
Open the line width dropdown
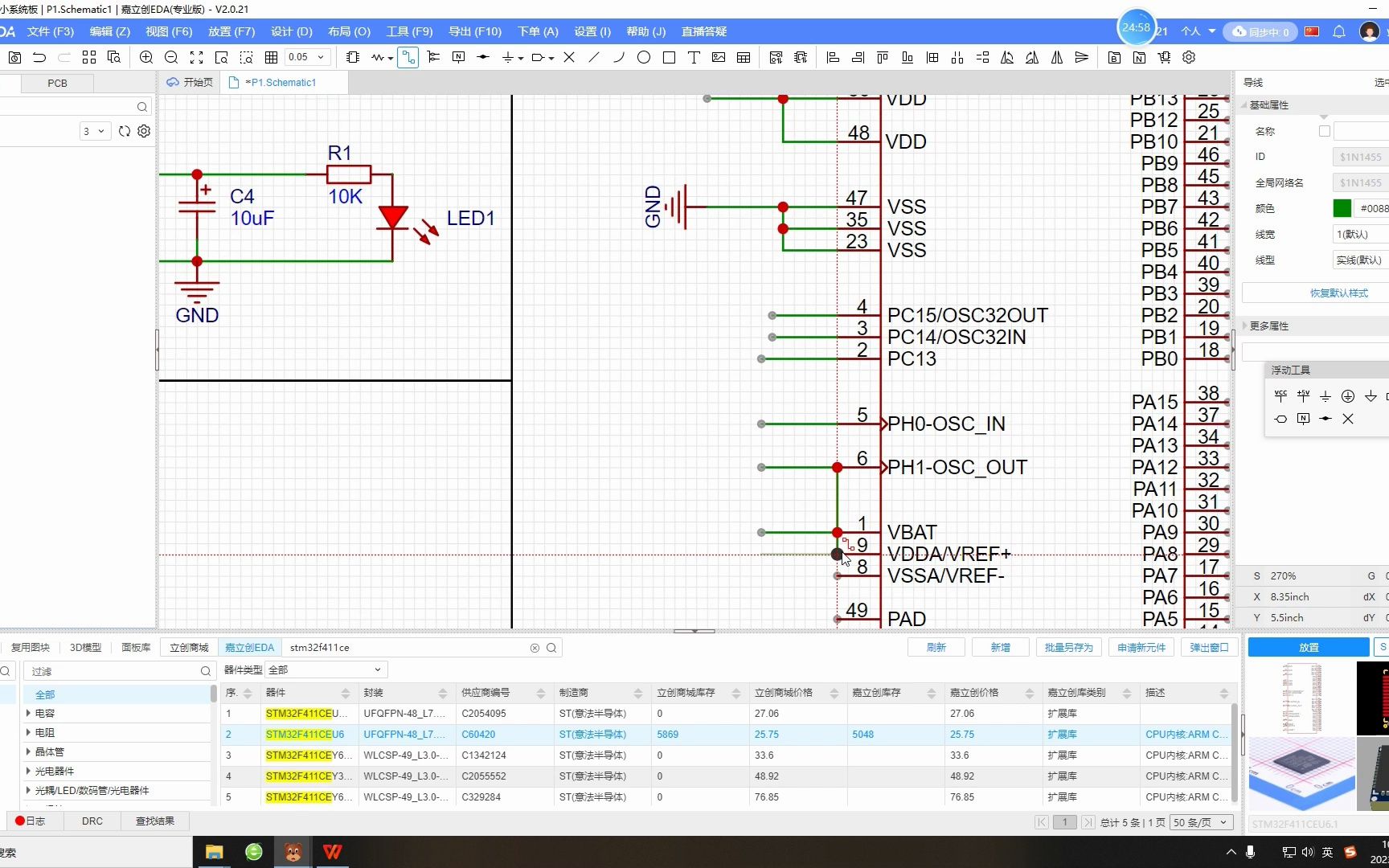[x=1360, y=234]
